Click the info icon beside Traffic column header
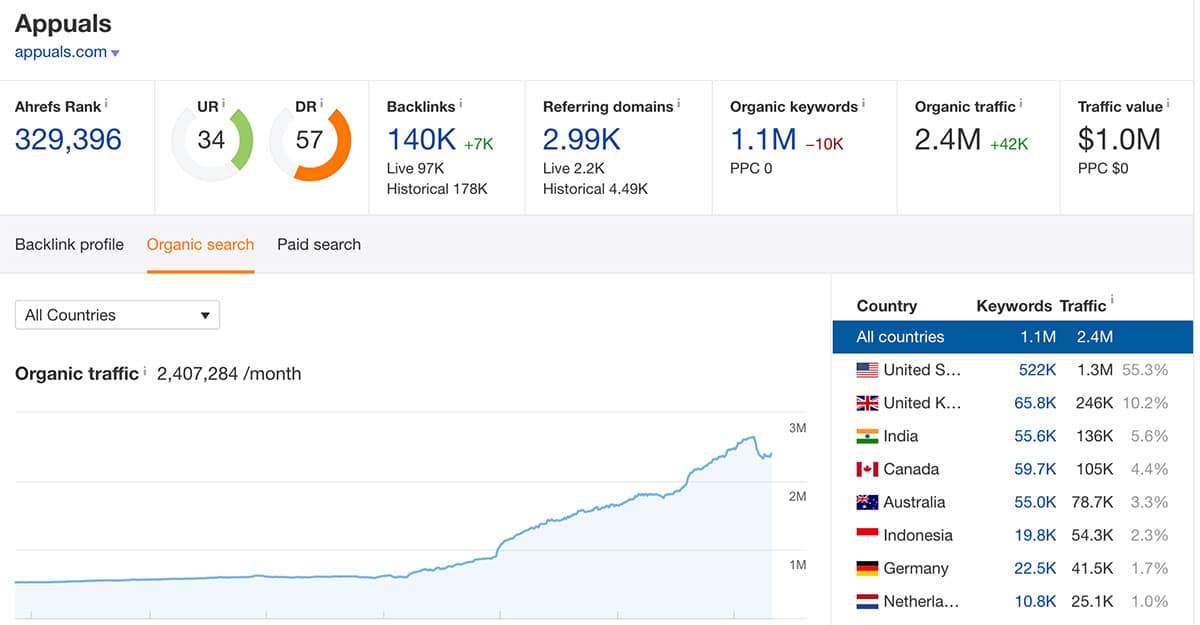Viewport: 1200px width, 625px height. pyautogui.click(x=1113, y=301)
